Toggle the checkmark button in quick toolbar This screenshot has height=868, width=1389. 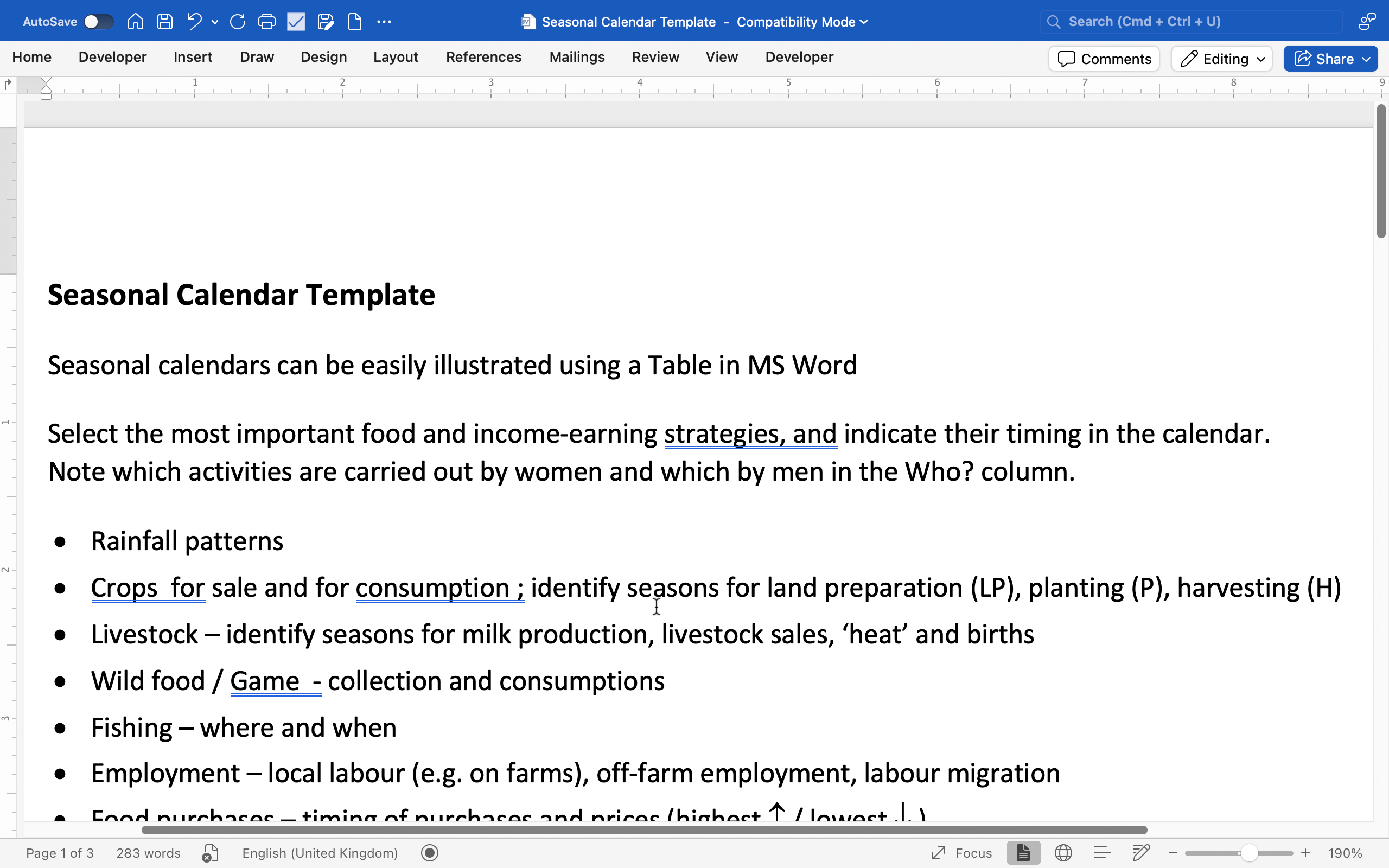(296, 22)
